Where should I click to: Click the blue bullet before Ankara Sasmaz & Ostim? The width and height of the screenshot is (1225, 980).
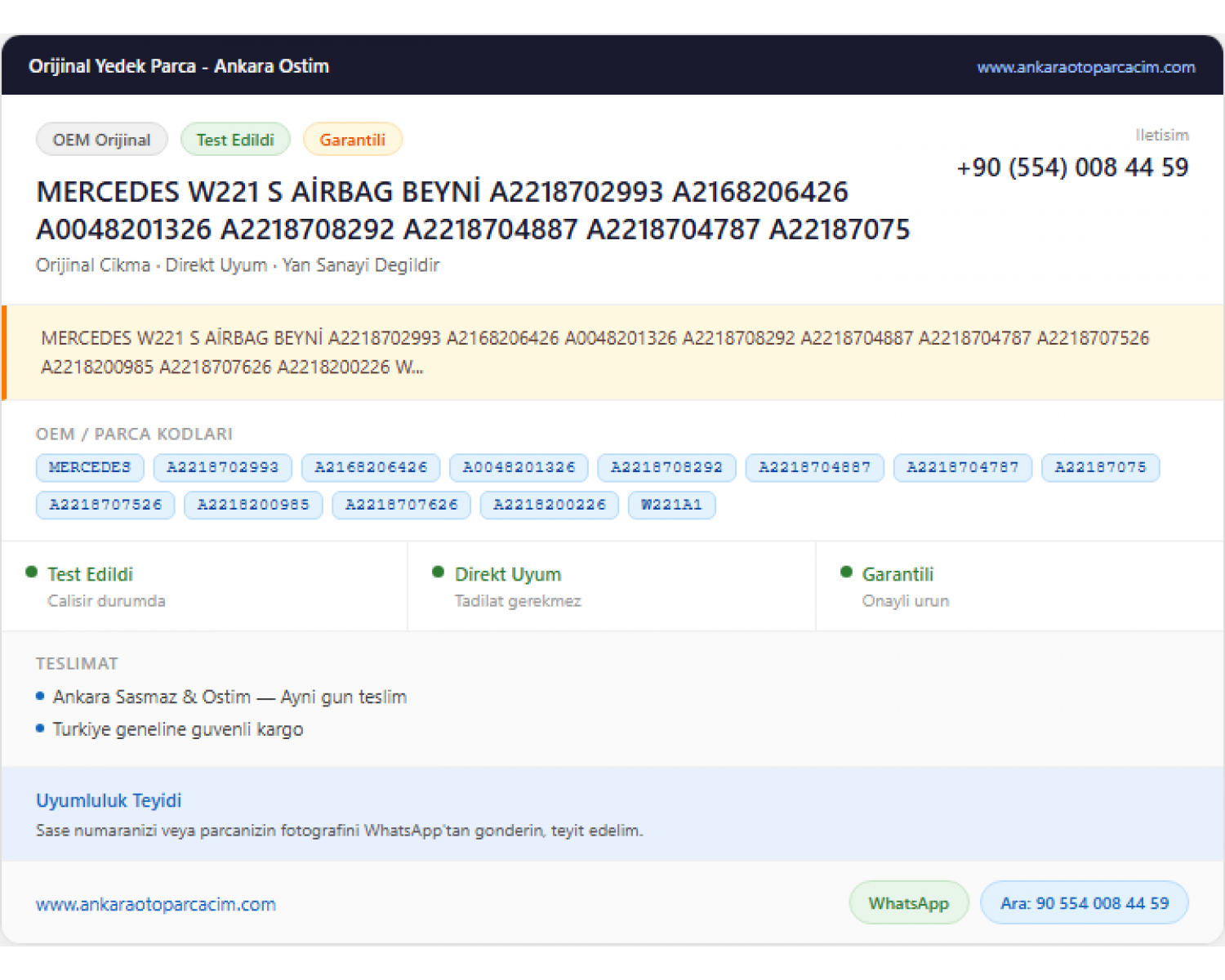click(40, 697)
